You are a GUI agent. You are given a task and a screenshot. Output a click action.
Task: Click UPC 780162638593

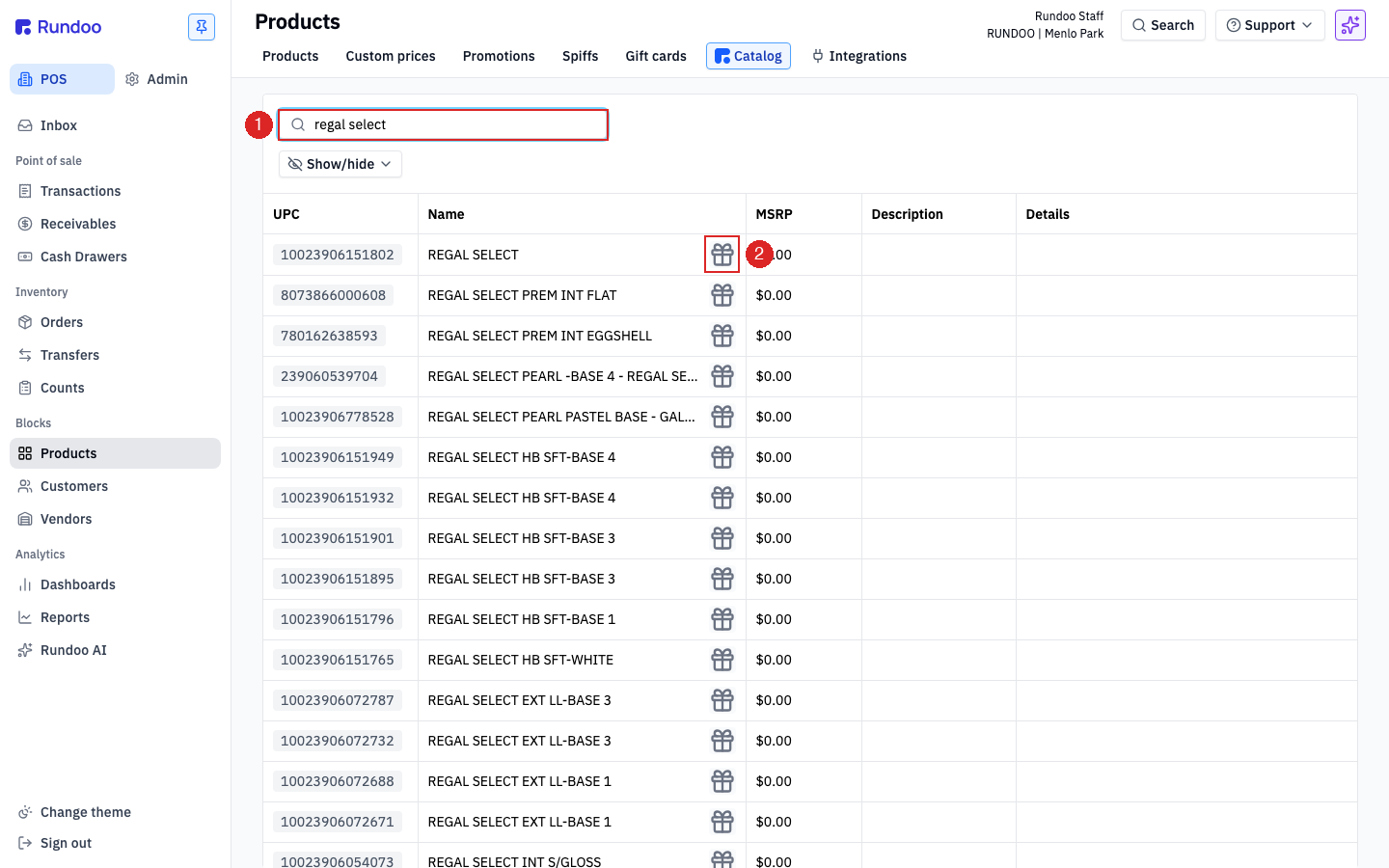click(x=330, y=336)
